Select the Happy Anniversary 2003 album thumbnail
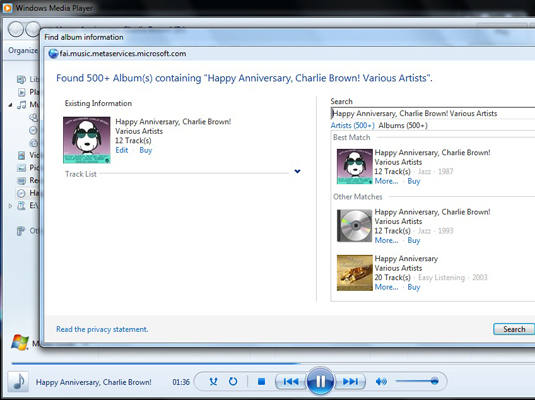The width and height of the screenshot is (535, 400). coord(355,273)
